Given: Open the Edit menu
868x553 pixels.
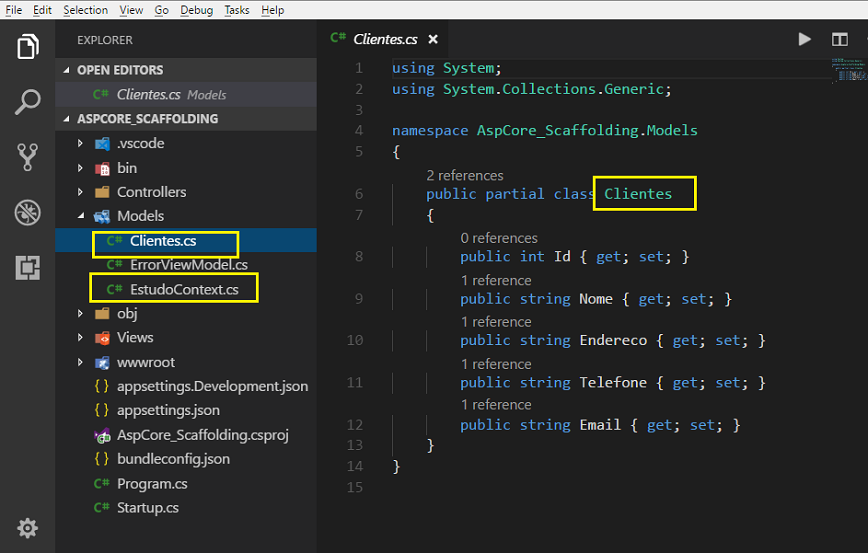Looking at the screenshot, I should 42,10.
